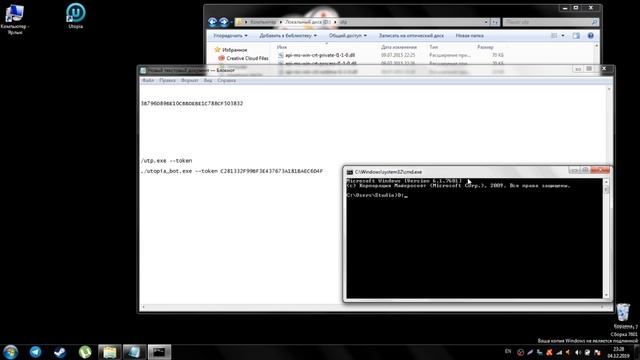This screenshot has width=640, height=360.
Task: Open the recent pages dropdown beside Forward
Action: [231, 22]
